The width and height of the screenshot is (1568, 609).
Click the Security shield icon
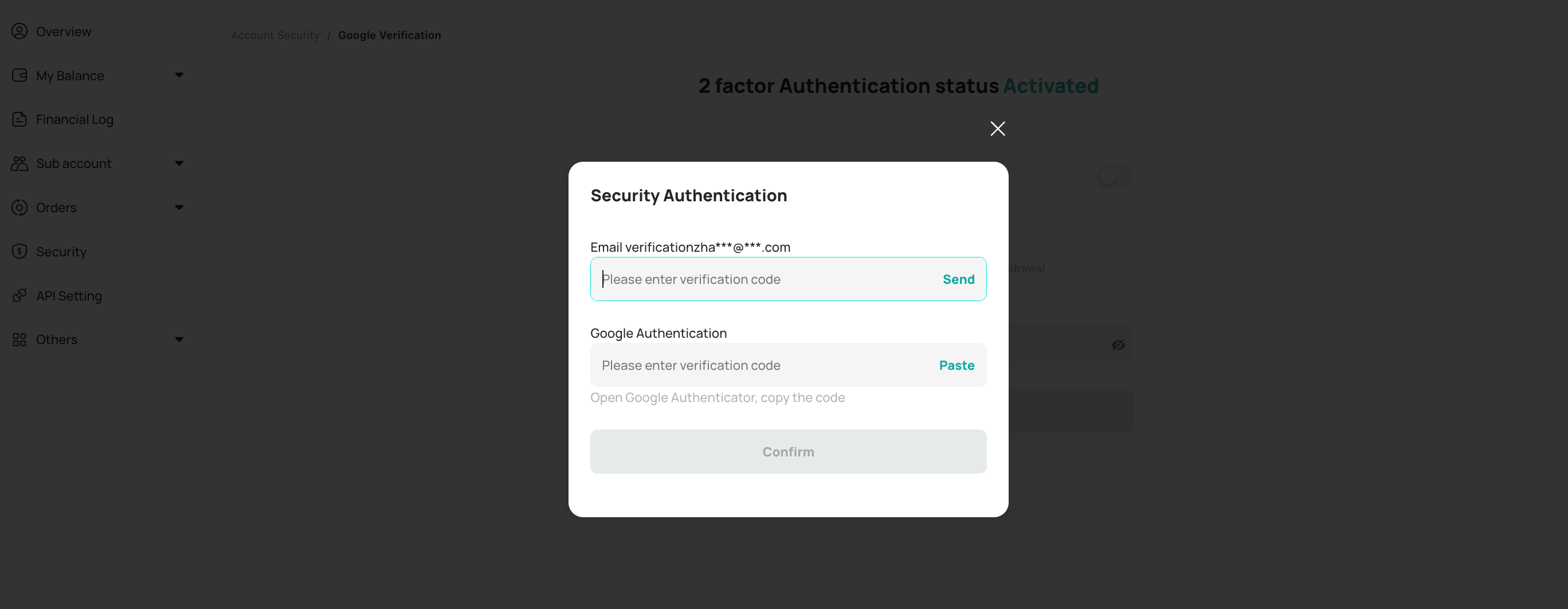click(x=19, y=252)
